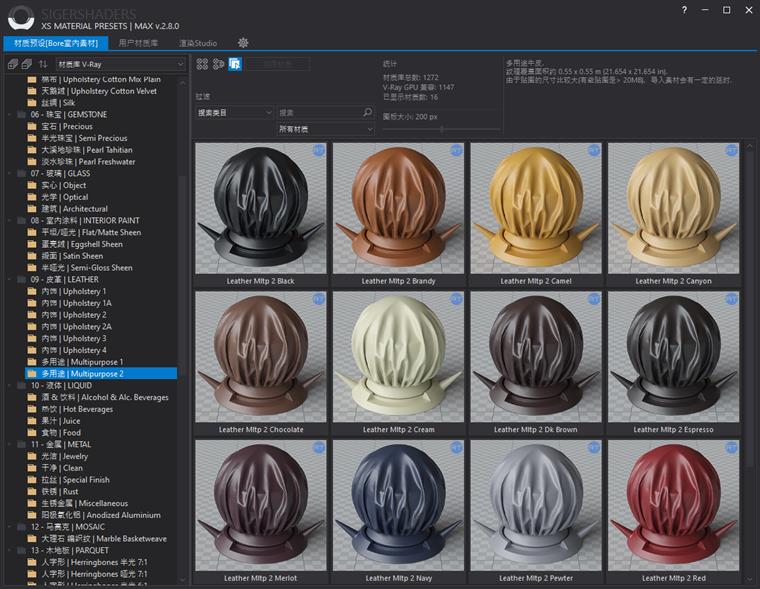Click the badge on Leather Mltp 2 Black

[x=318, y=151]
